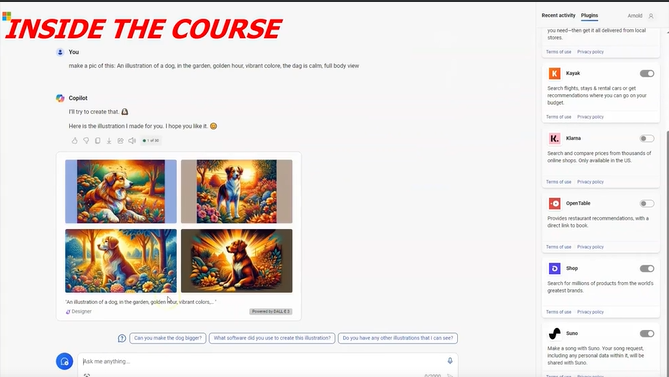Click the Copilot avatar icon
This screenshot has width=669, height=377.
(x=60, y=98)
